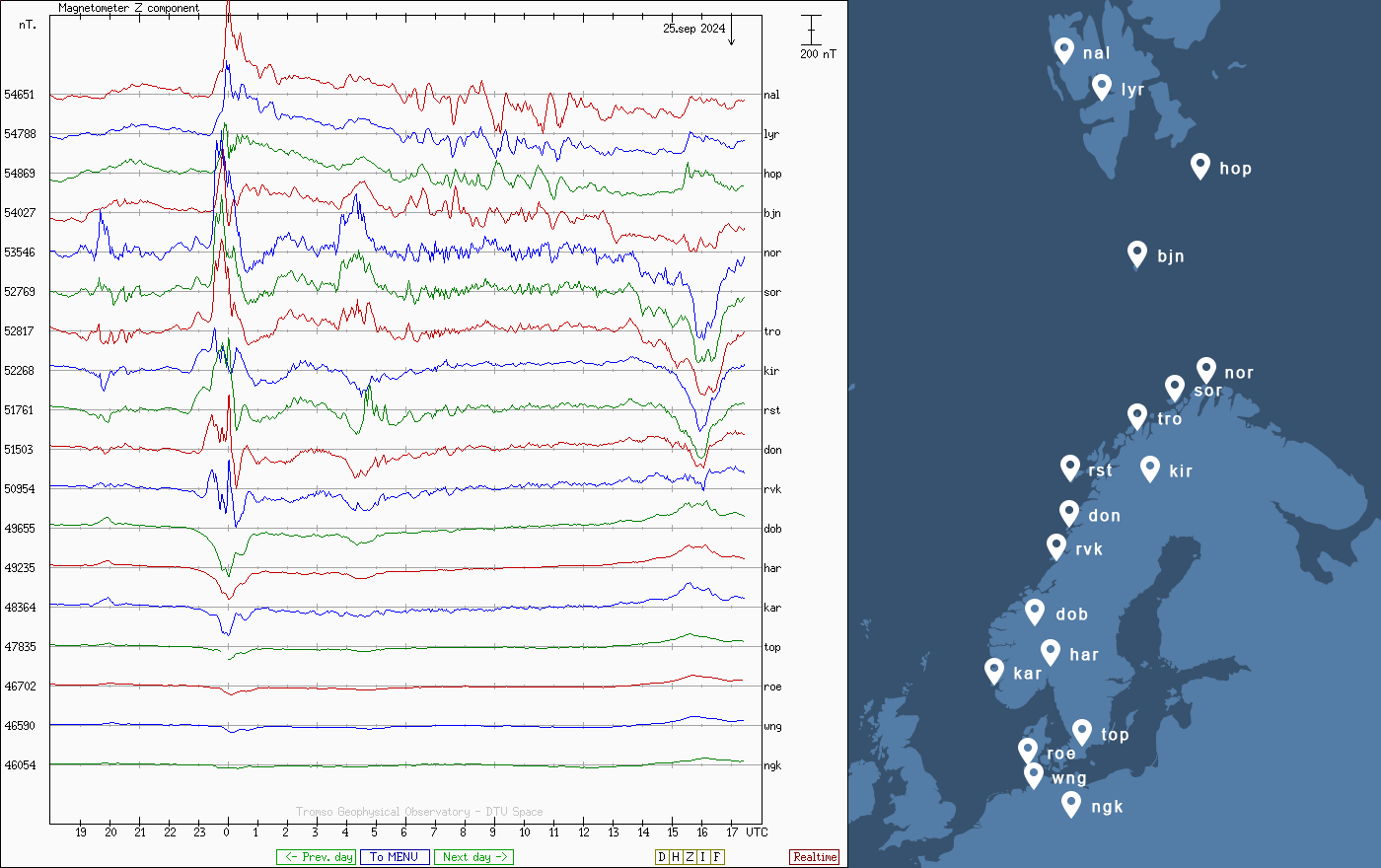The image size is (1381, 868).
Task: Switch to the D component
Action: (662, 857)
